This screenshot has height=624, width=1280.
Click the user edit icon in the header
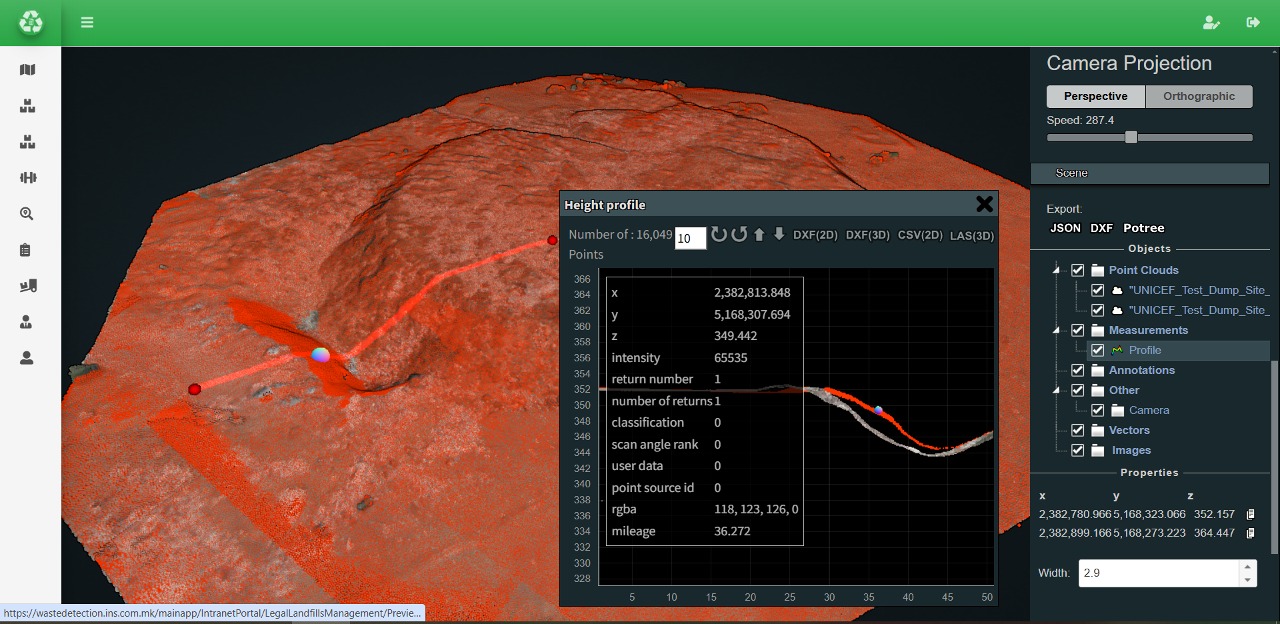[x=1211, y=22]
